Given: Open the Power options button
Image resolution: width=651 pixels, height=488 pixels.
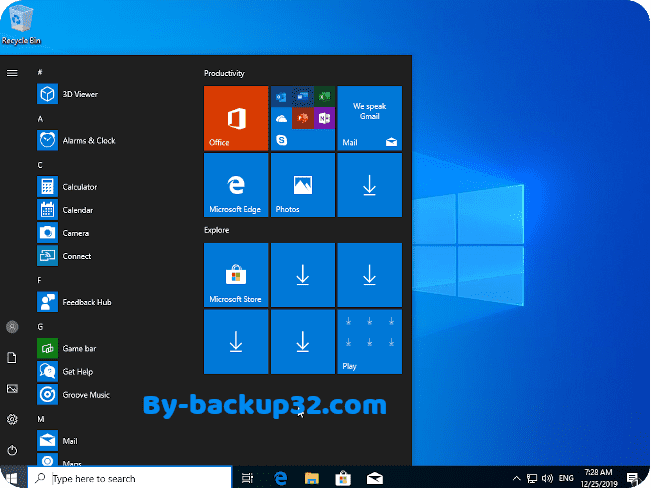Looking at the screenshot, I should (12, 450).
